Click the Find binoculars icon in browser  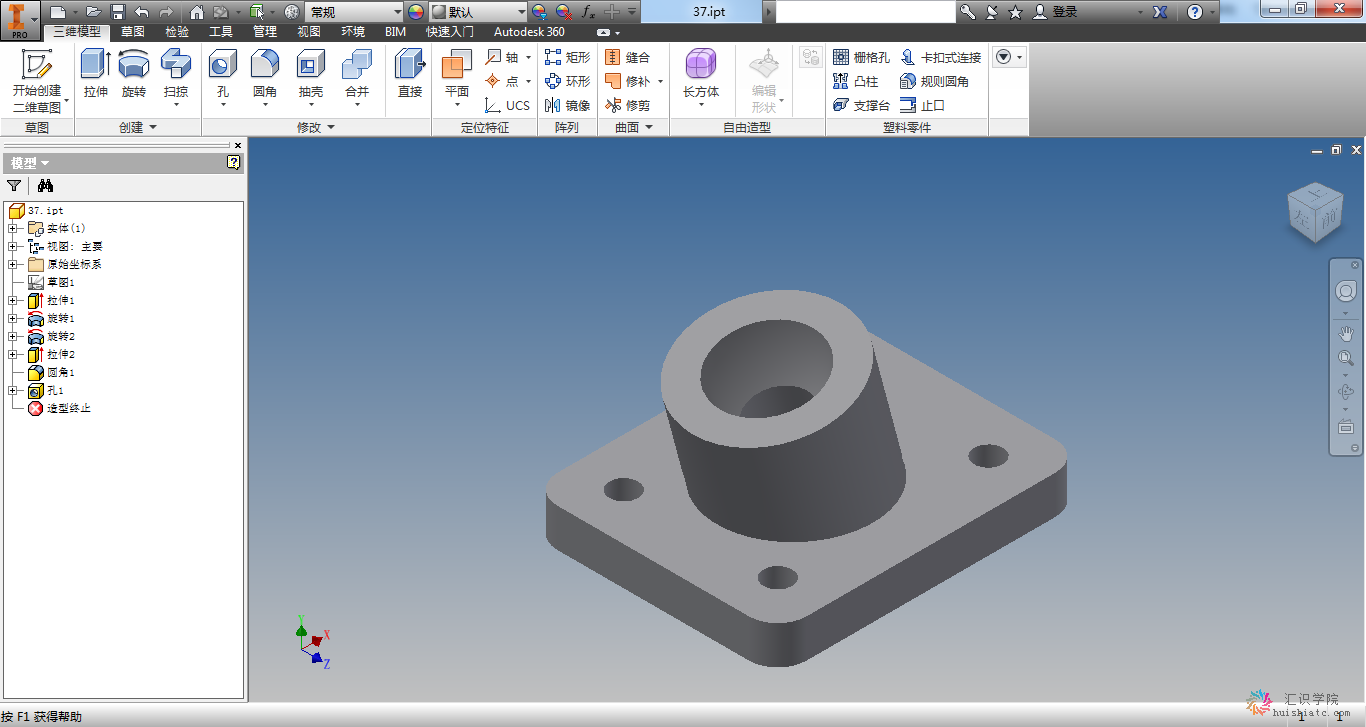(45, 185)
